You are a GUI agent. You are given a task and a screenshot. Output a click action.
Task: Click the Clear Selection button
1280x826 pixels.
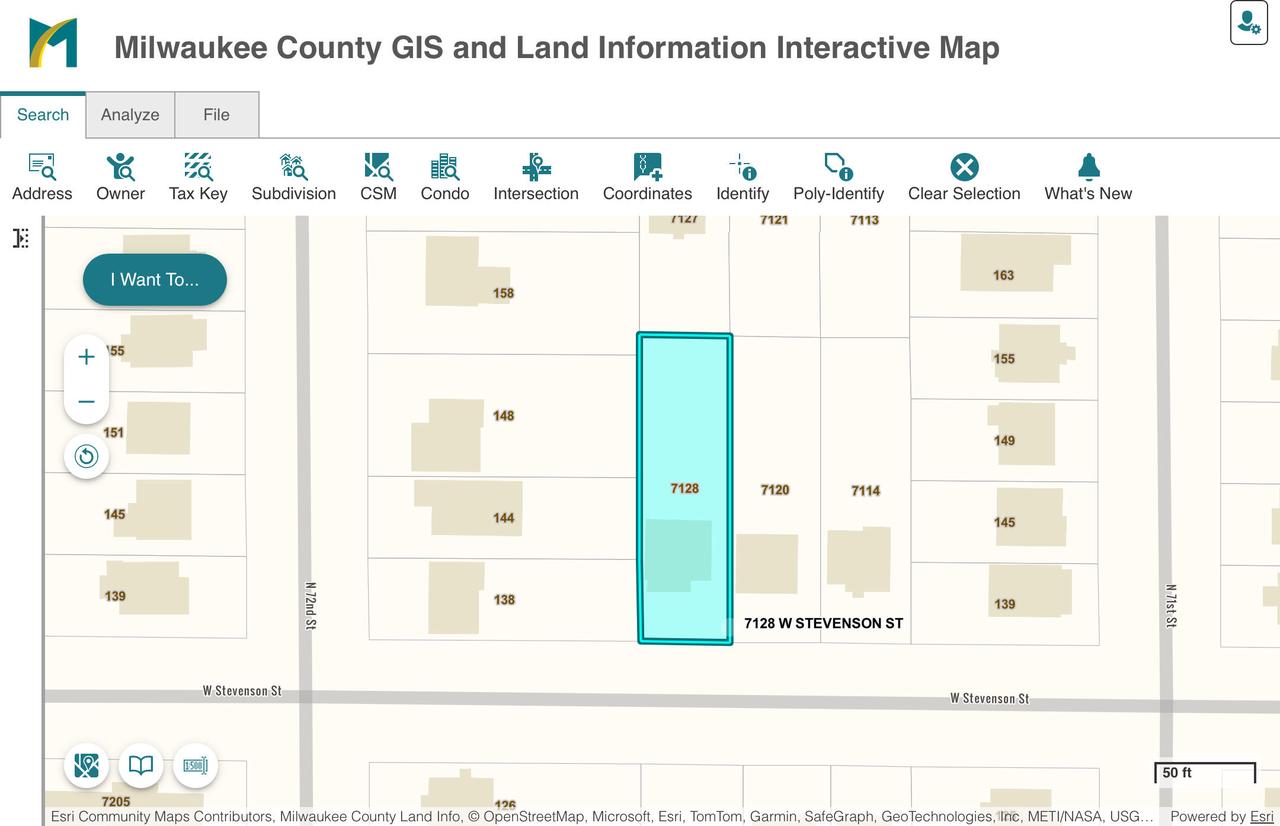[x=964, y=178]
